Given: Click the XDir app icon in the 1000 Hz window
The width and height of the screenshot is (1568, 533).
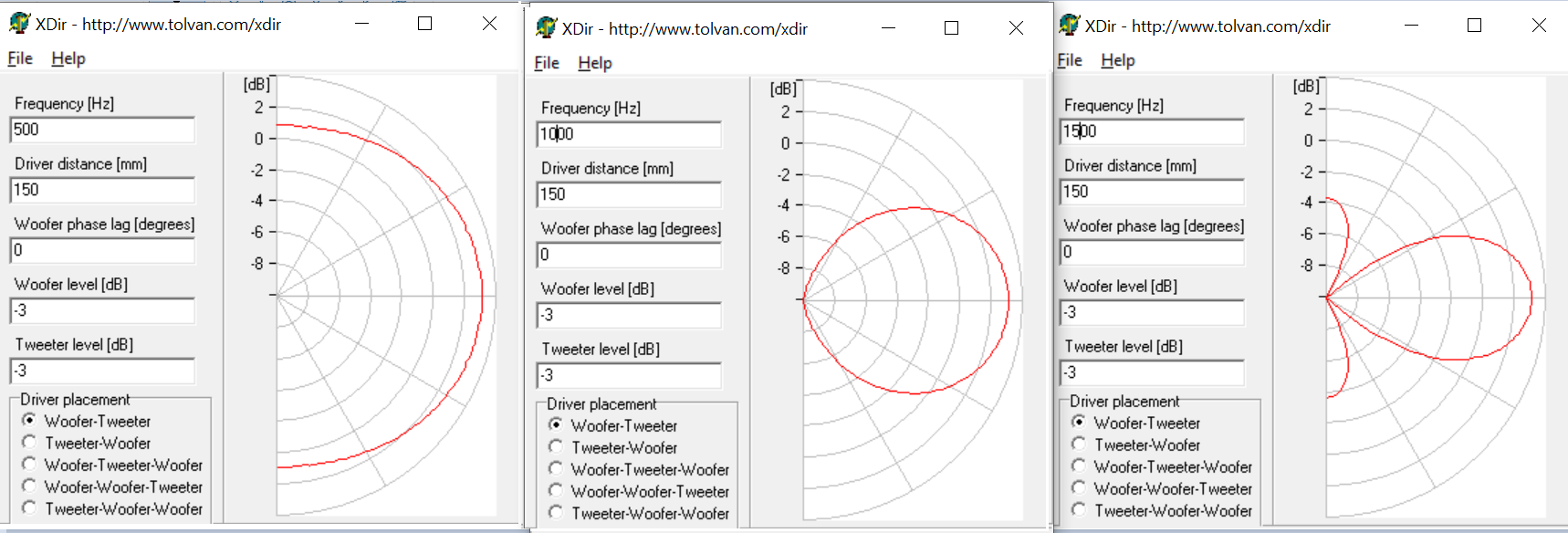Looking at the screenshot, I should [x=547, y=28].
